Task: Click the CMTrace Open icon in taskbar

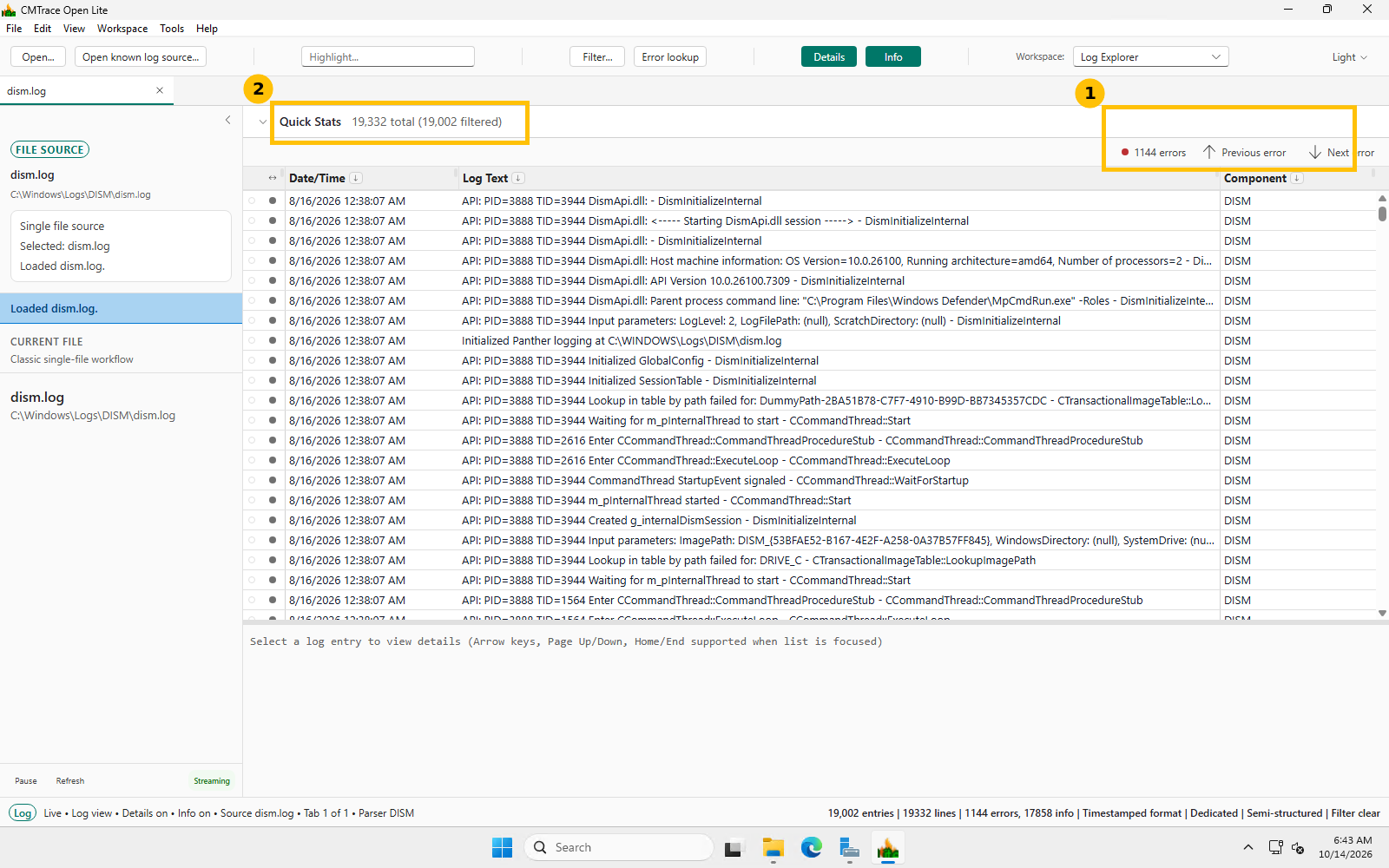Action: point(888,847)
